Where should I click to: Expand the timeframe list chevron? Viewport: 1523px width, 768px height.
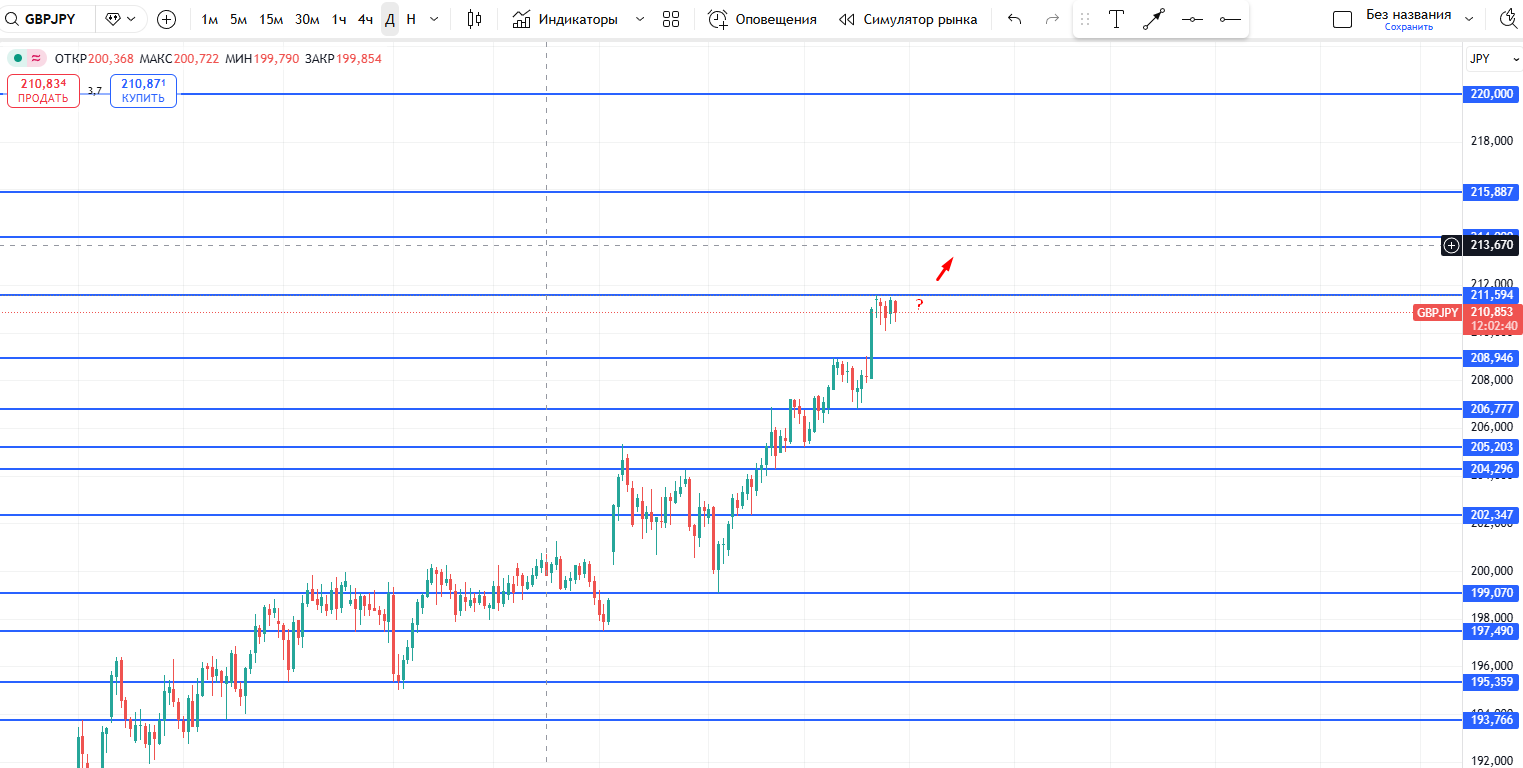pyautogui.click(x=435, y=19)
